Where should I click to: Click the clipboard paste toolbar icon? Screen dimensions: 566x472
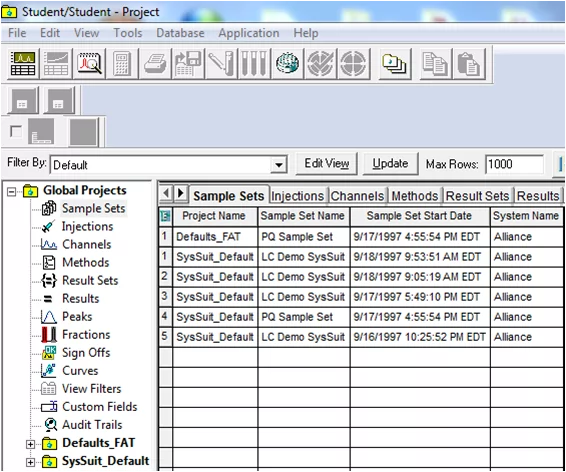click(469, 64)
